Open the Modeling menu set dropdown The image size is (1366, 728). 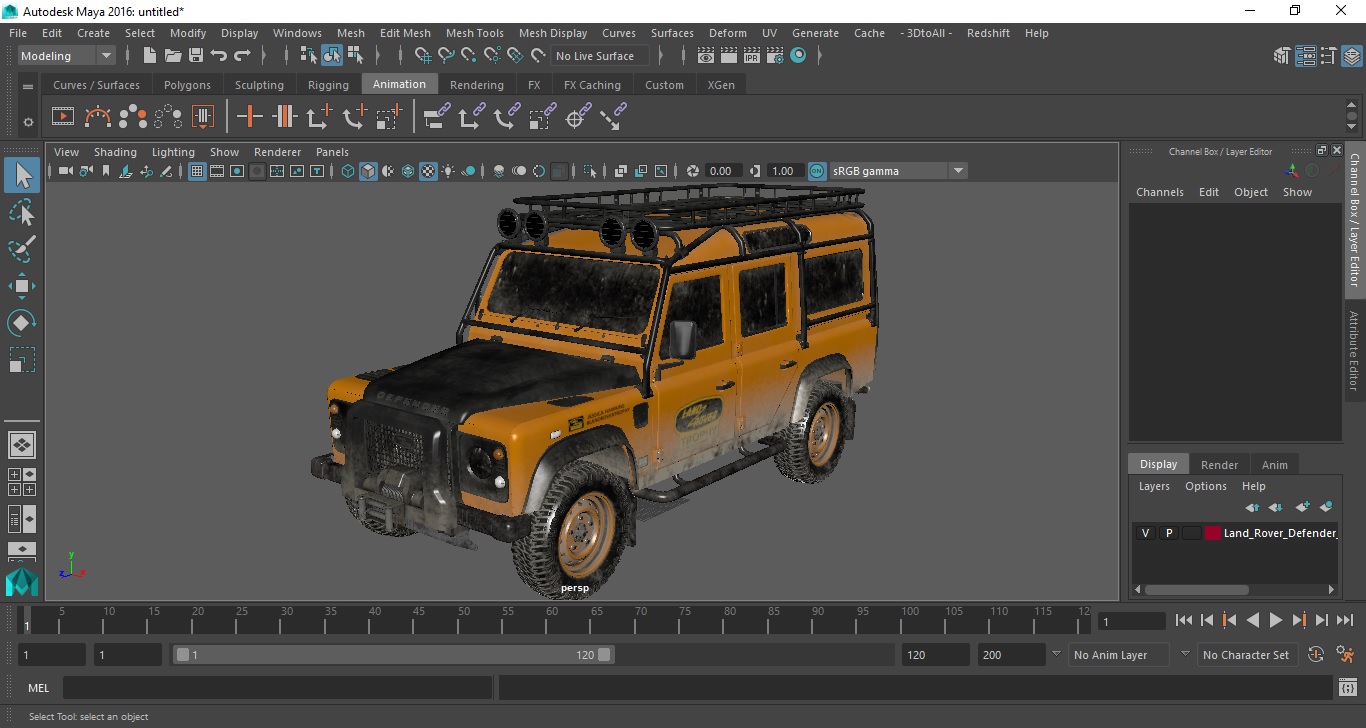pos(67,56)
